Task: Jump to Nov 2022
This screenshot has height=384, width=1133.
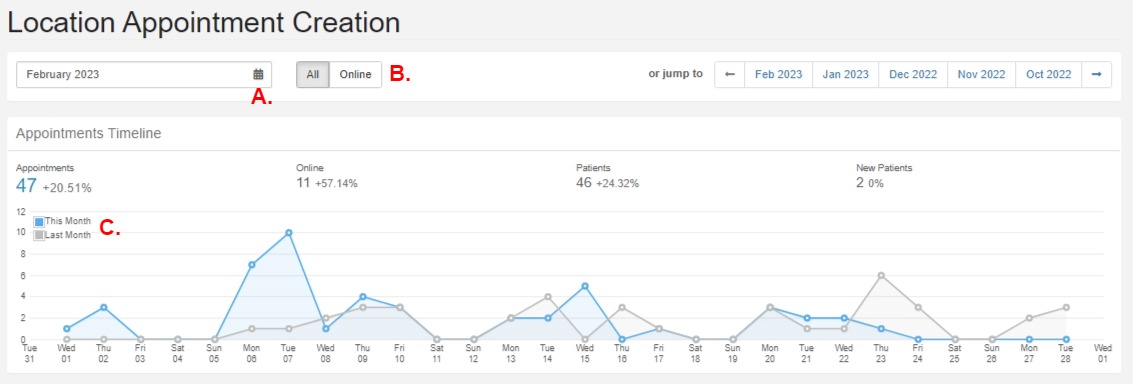Action: [981, 74]
